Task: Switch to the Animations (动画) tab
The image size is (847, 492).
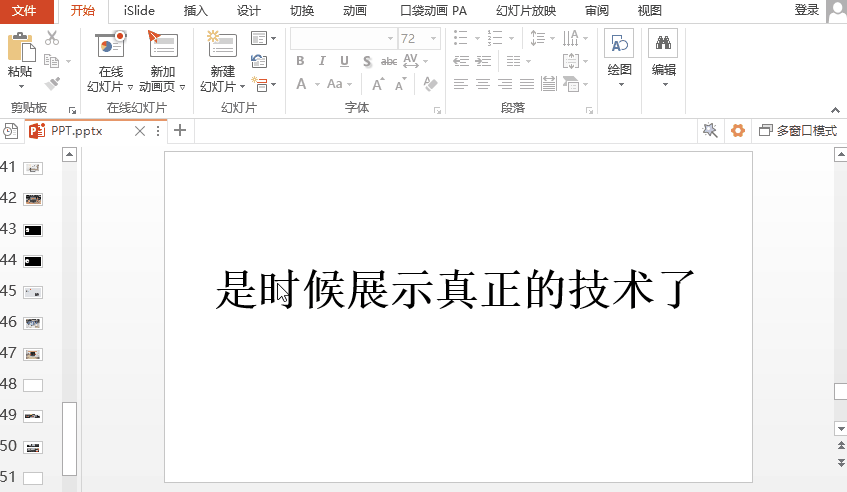Action: pyautogui.click(x=354, y=11)
